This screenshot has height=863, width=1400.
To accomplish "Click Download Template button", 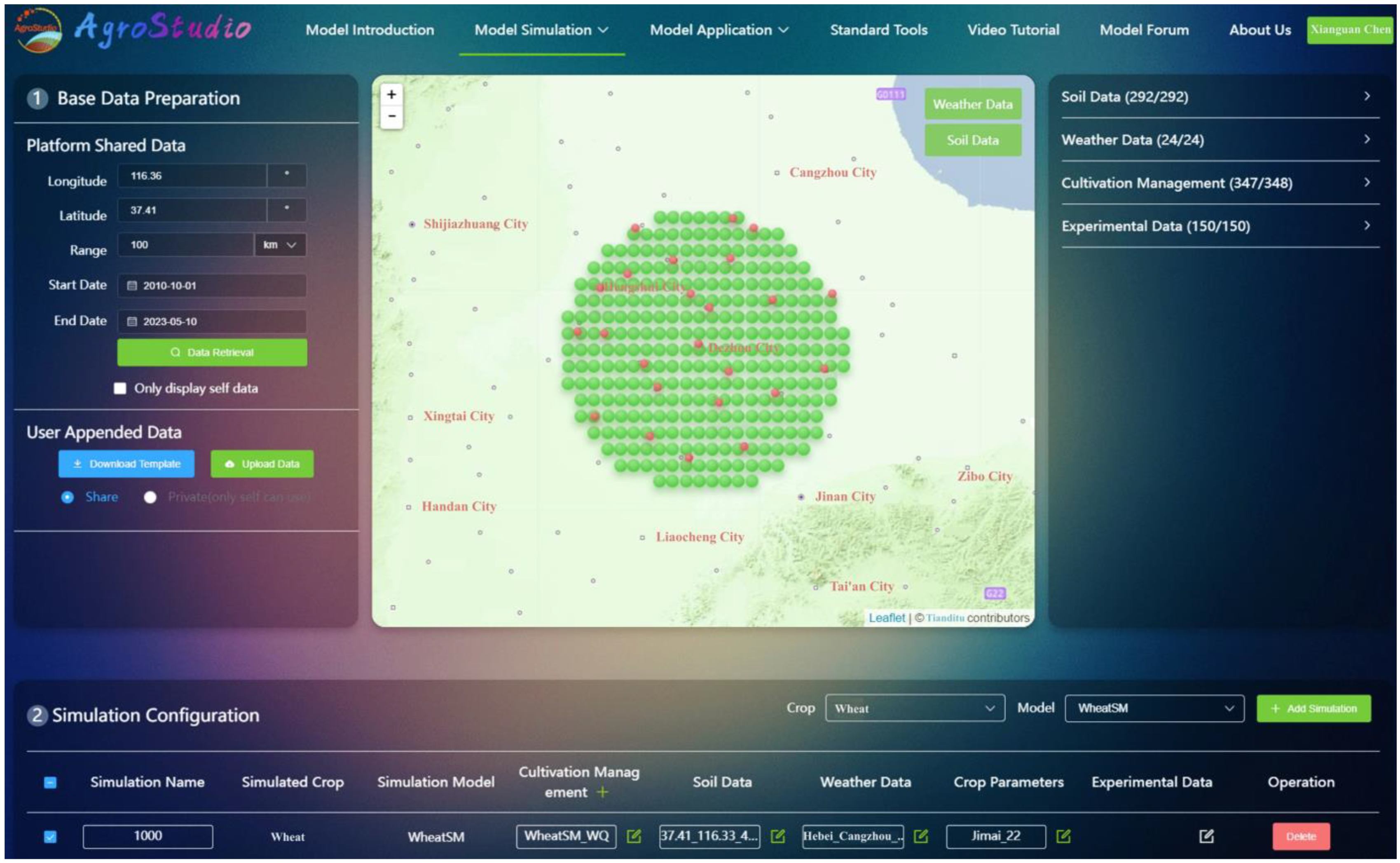I will (126, 464).
